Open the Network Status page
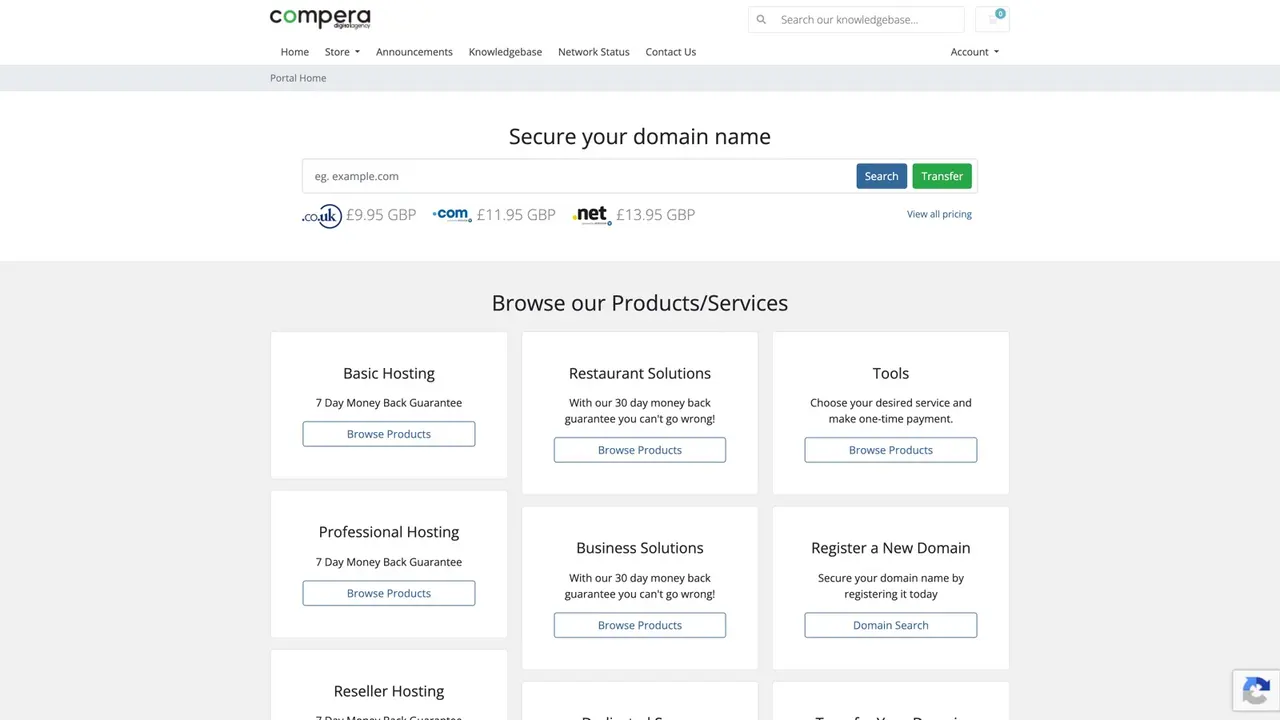Image resolution: width=1280 pixels, height=720 pixels. 594,52
